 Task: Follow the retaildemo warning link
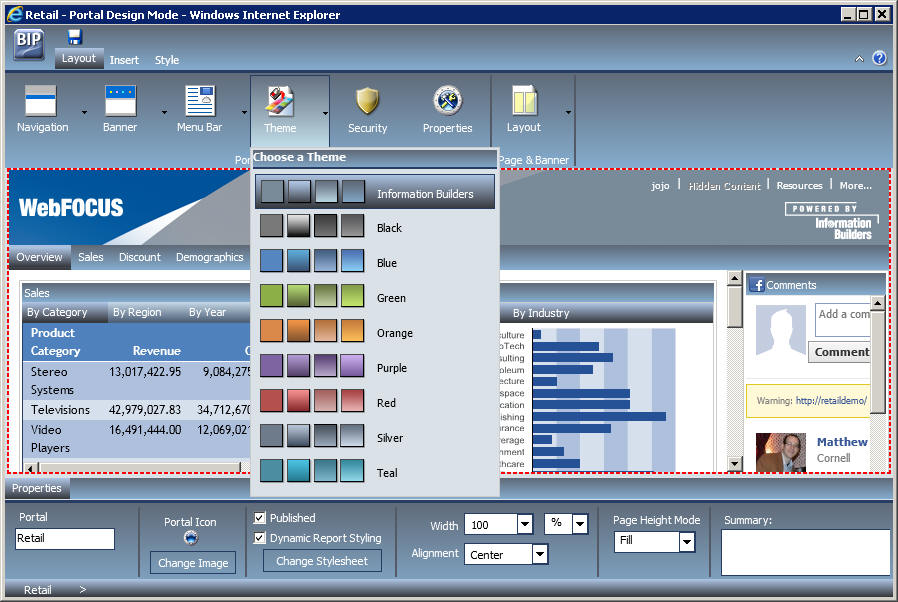tap(831, 400)
